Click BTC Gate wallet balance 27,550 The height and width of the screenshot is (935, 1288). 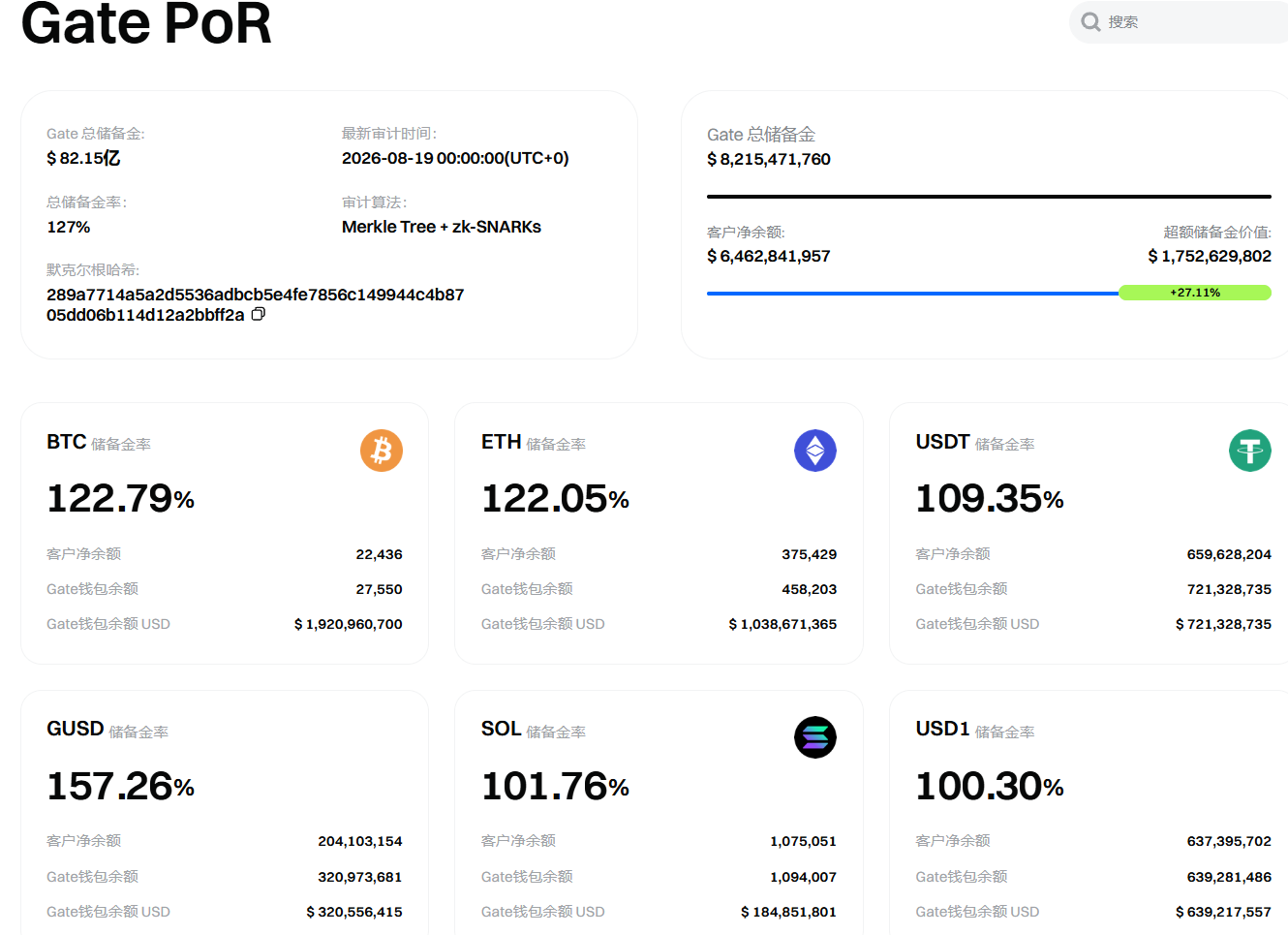379,589
